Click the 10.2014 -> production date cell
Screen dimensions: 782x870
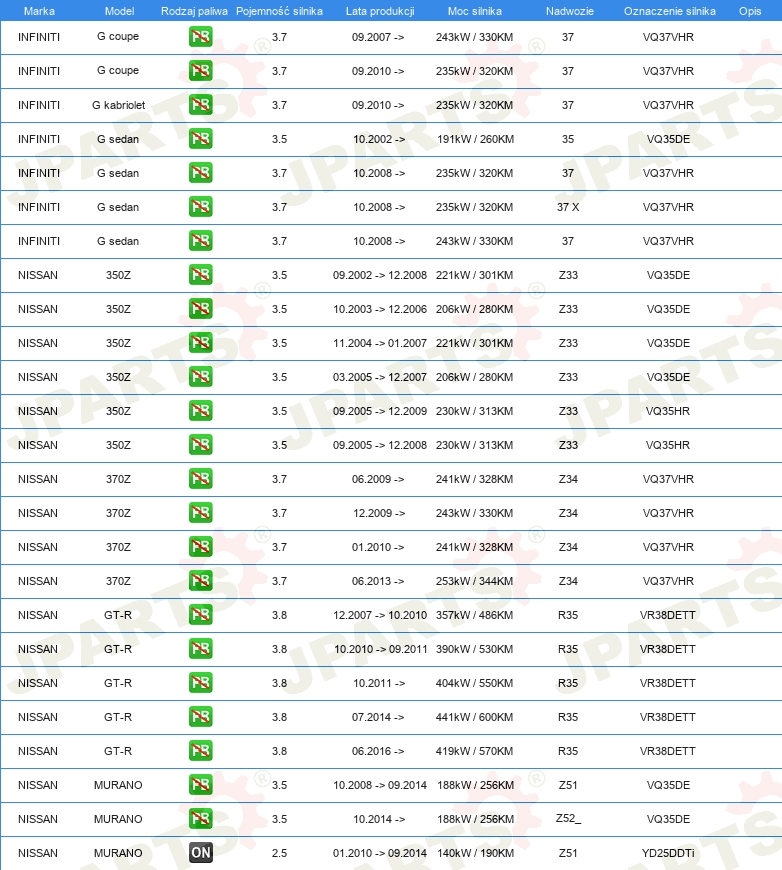pos(379,819)
